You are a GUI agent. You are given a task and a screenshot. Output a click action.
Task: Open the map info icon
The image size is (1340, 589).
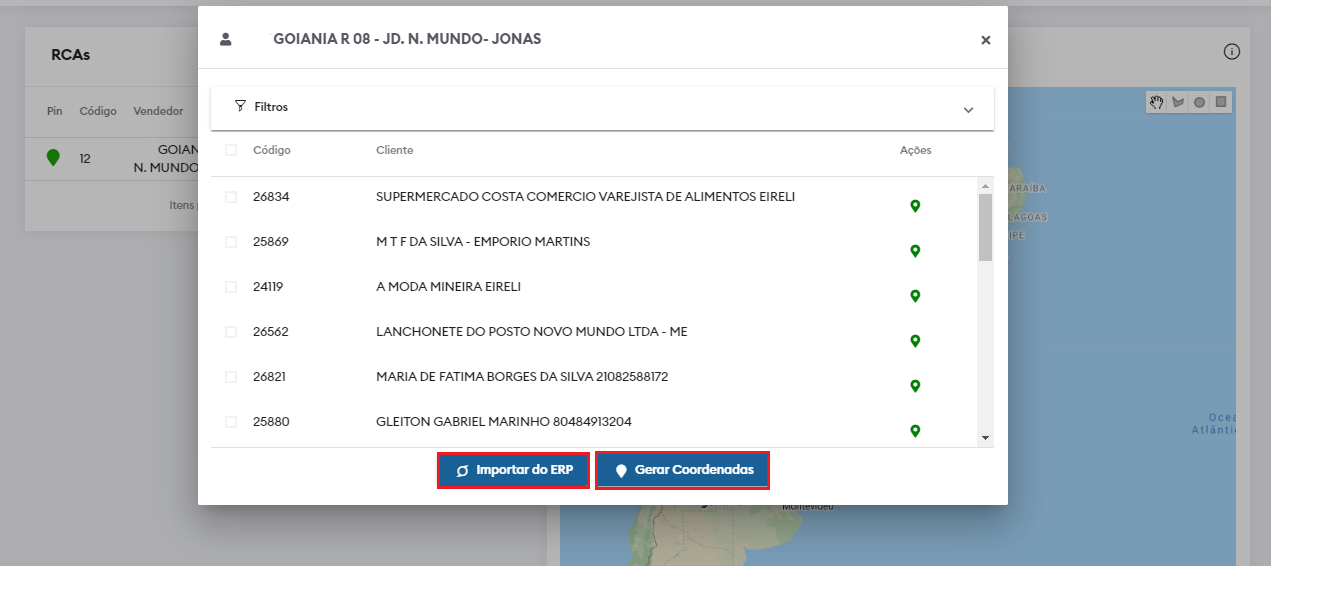pyautogui.click(x=1232, y=52)
